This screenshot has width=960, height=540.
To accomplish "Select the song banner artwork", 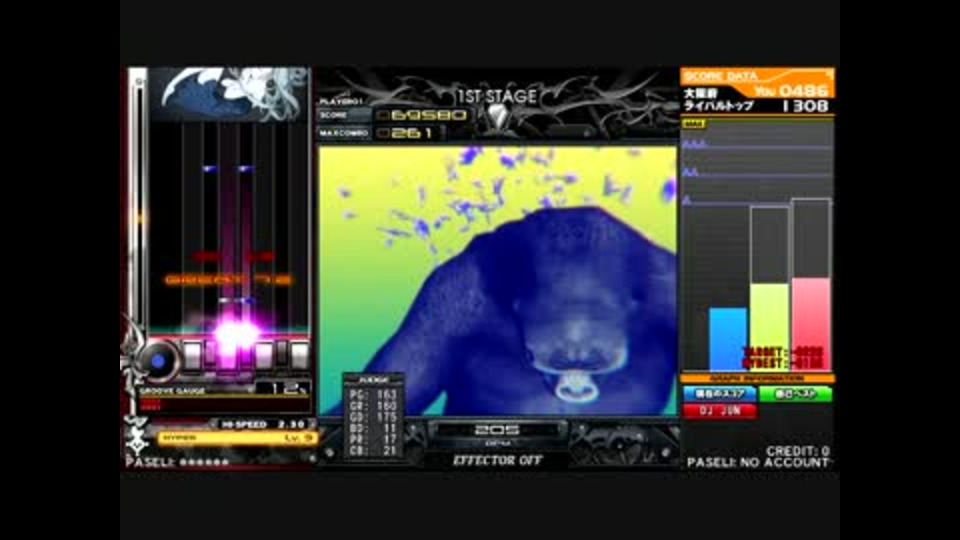I will (x=228, y=94).
